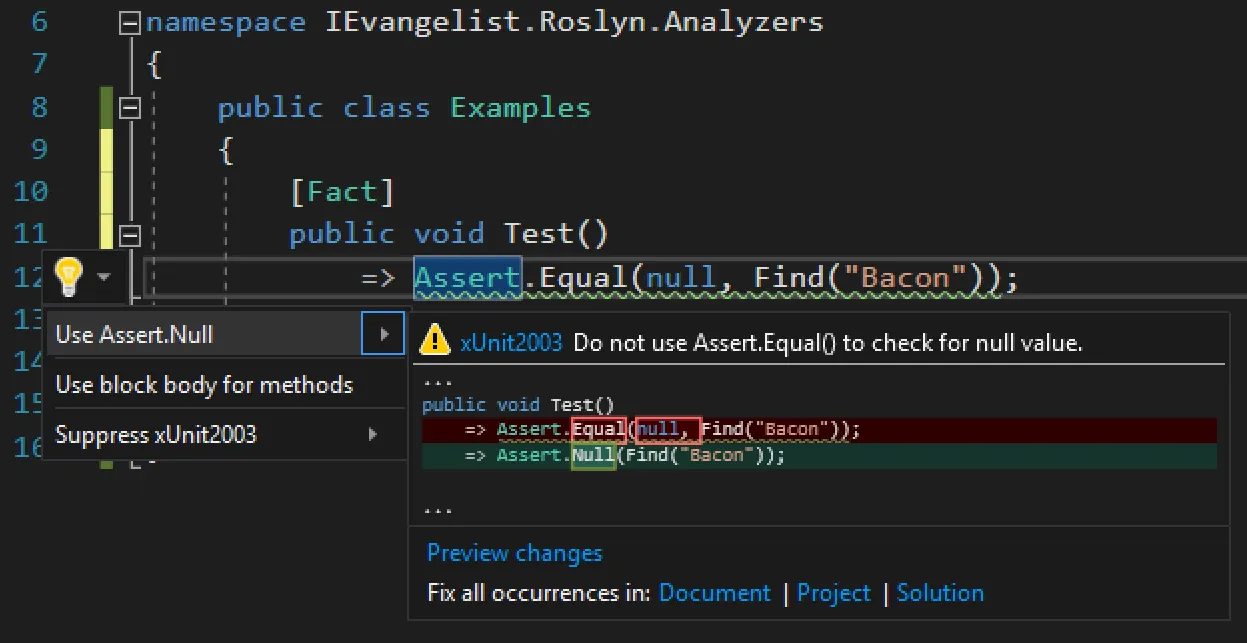1247x643 pixels.
Task: Collapse the Examples class outline box
Action: click(x=130, y=108)
